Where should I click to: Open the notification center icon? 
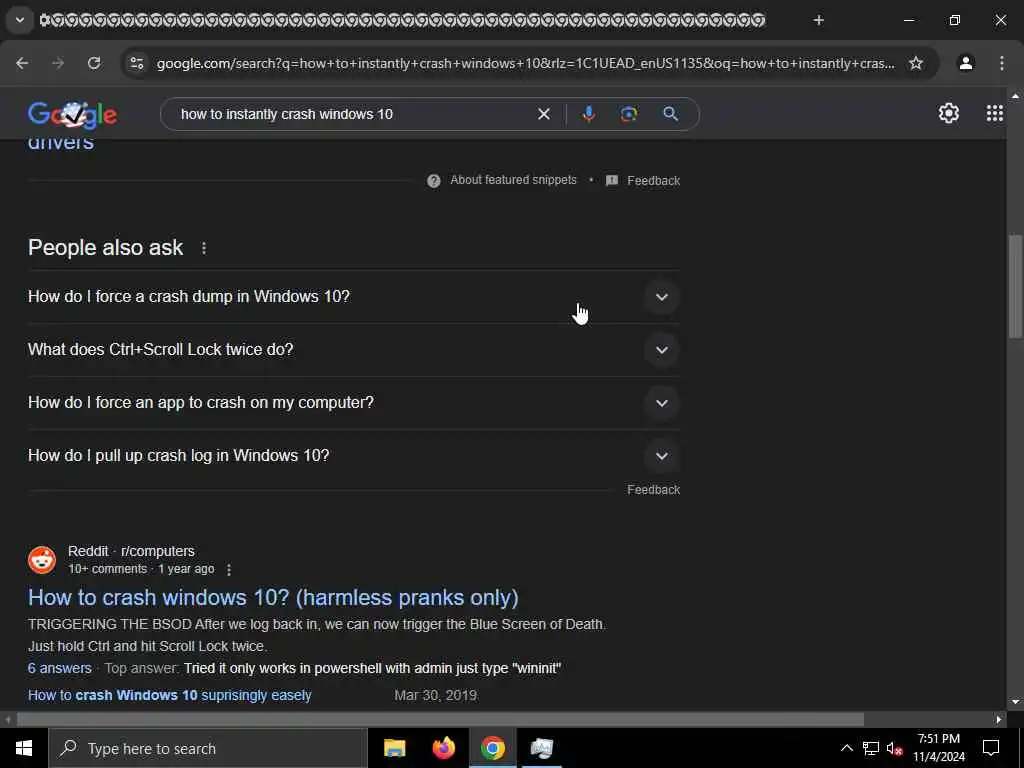coord(991,748)
